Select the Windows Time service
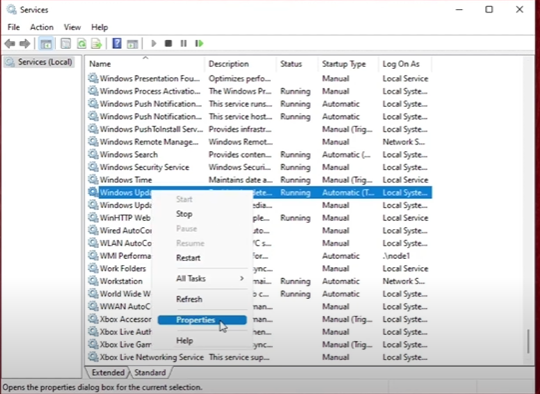 click(x=259, y=180)
